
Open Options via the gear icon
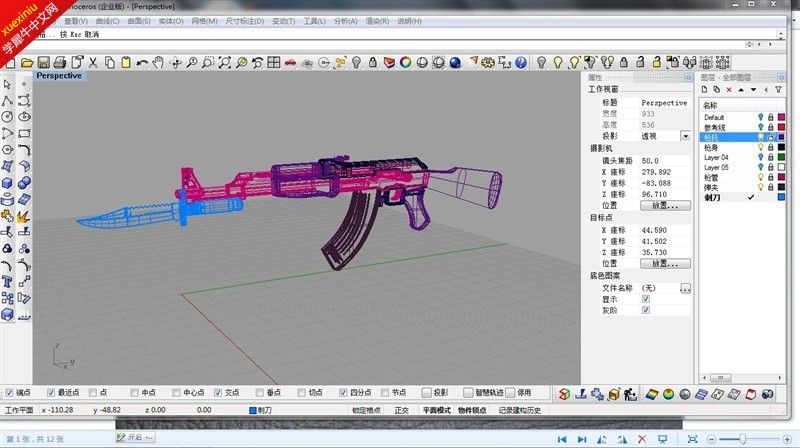[488, 63]
